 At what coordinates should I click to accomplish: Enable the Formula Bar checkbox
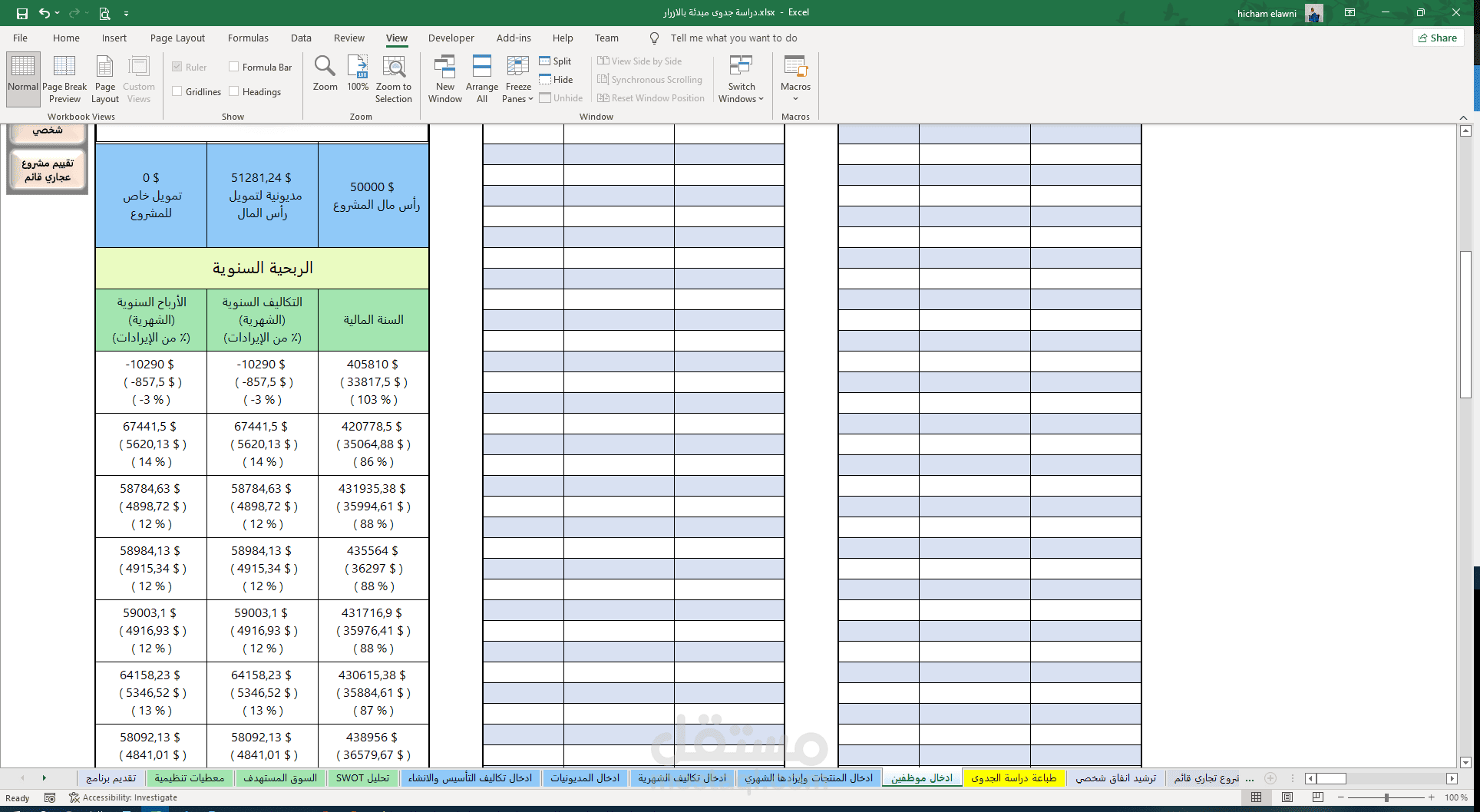pos(234,67)
